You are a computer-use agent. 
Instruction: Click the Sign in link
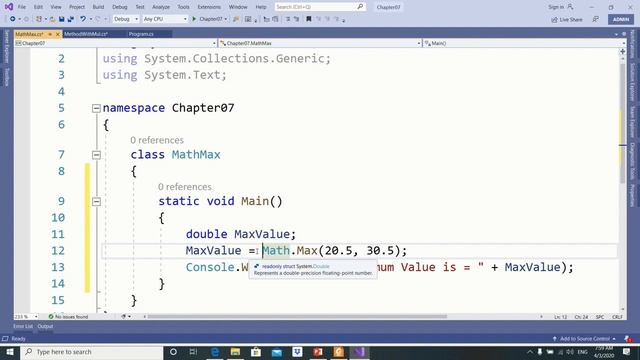pos(560,7)
